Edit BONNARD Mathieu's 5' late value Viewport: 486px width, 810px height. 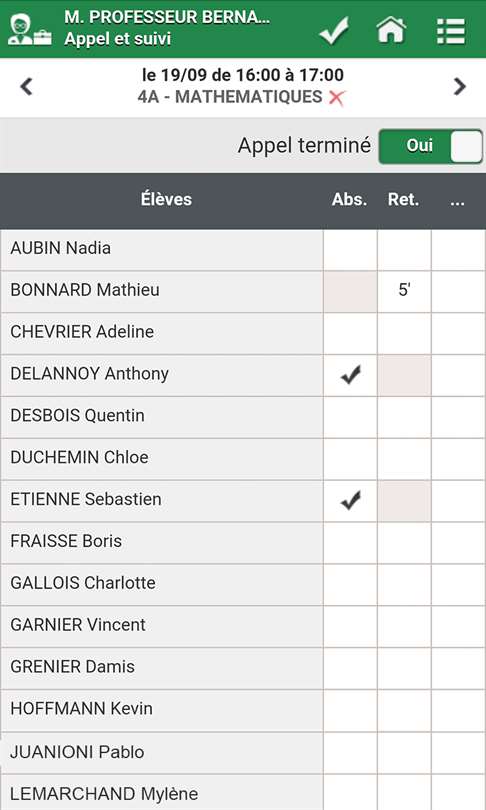click(404, 291)
